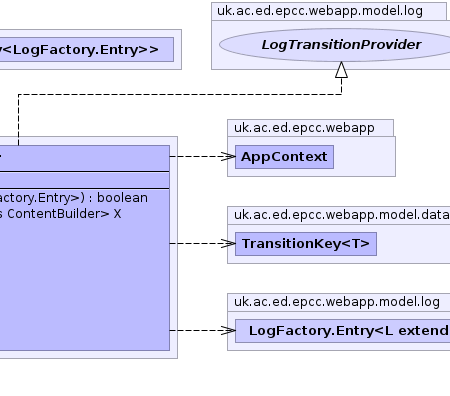Select the top uk.ac.ed.epcc.webapp.model.log package label

pyautogui.click(x=320, y=11)
